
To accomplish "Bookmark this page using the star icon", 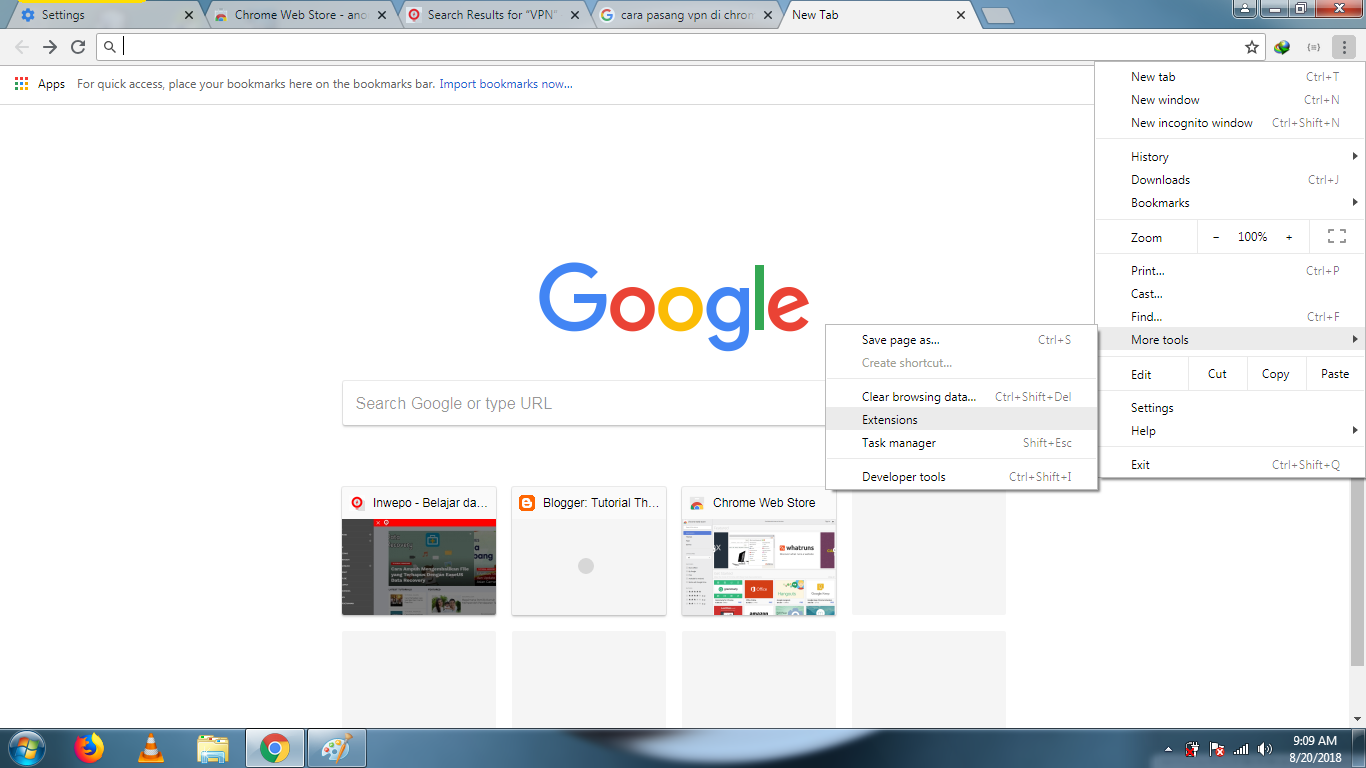I will [x=1251, y=46].
